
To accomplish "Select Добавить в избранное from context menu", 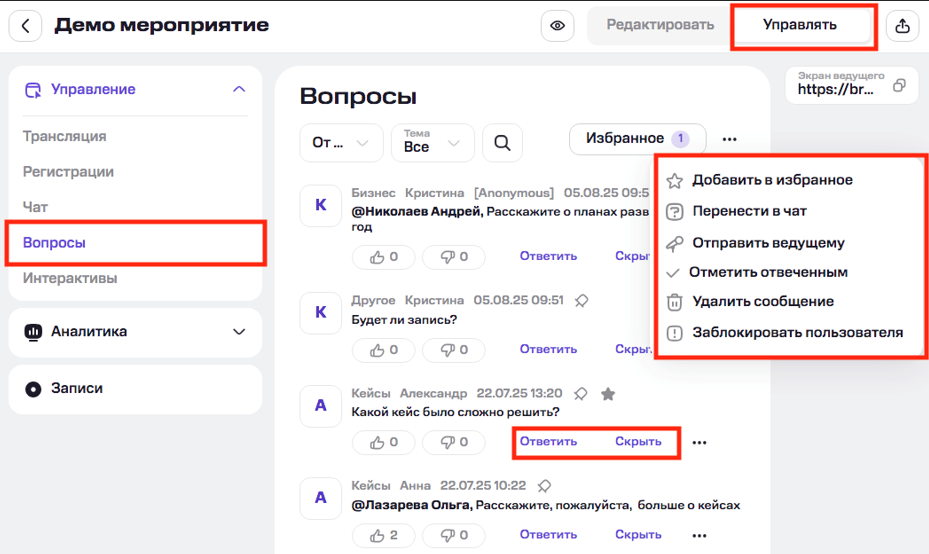I will [772, 180].
